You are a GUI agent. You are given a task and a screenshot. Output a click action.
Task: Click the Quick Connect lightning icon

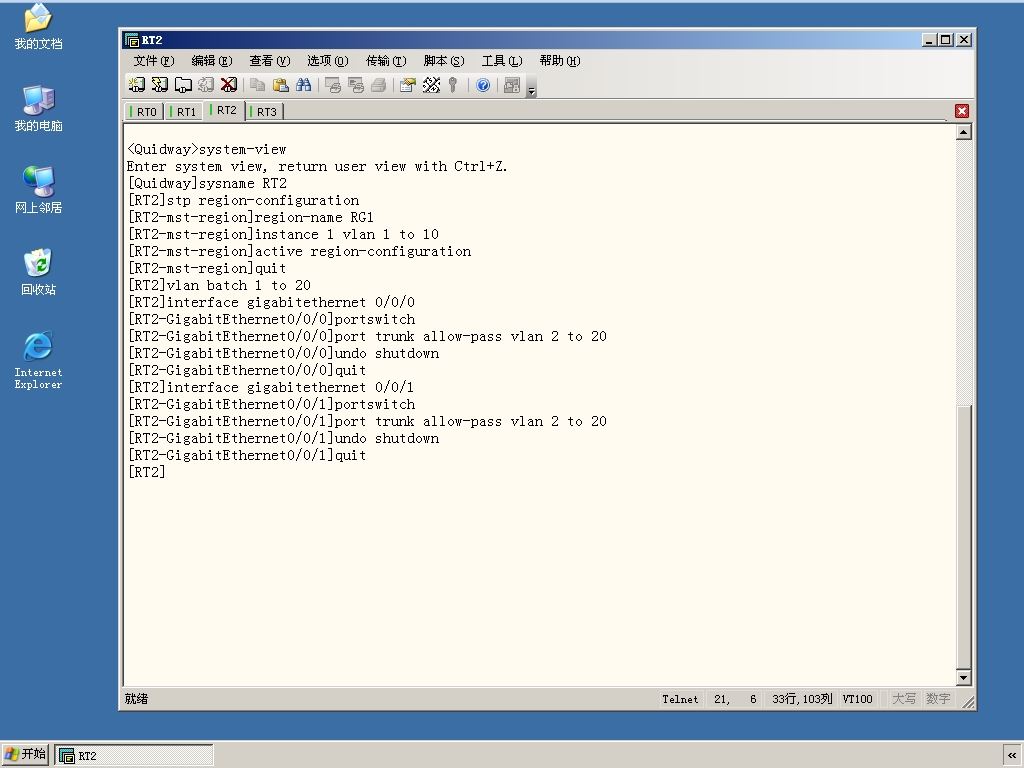pos(159,85)
